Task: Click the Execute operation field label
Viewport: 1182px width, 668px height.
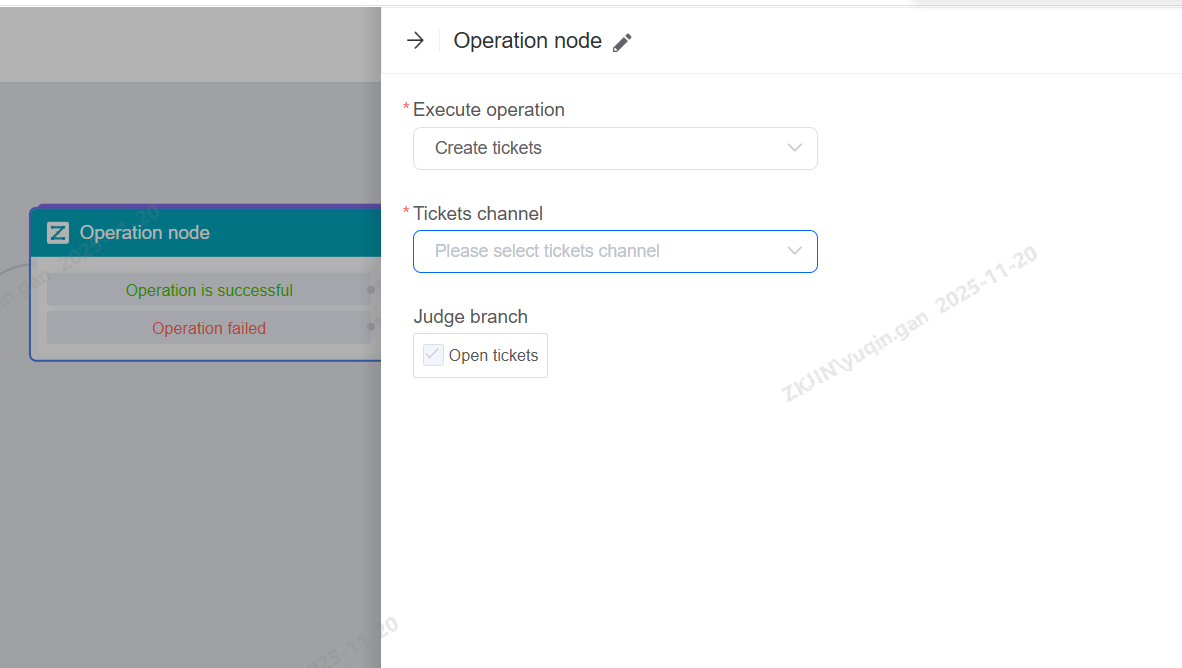Action: 488,110
